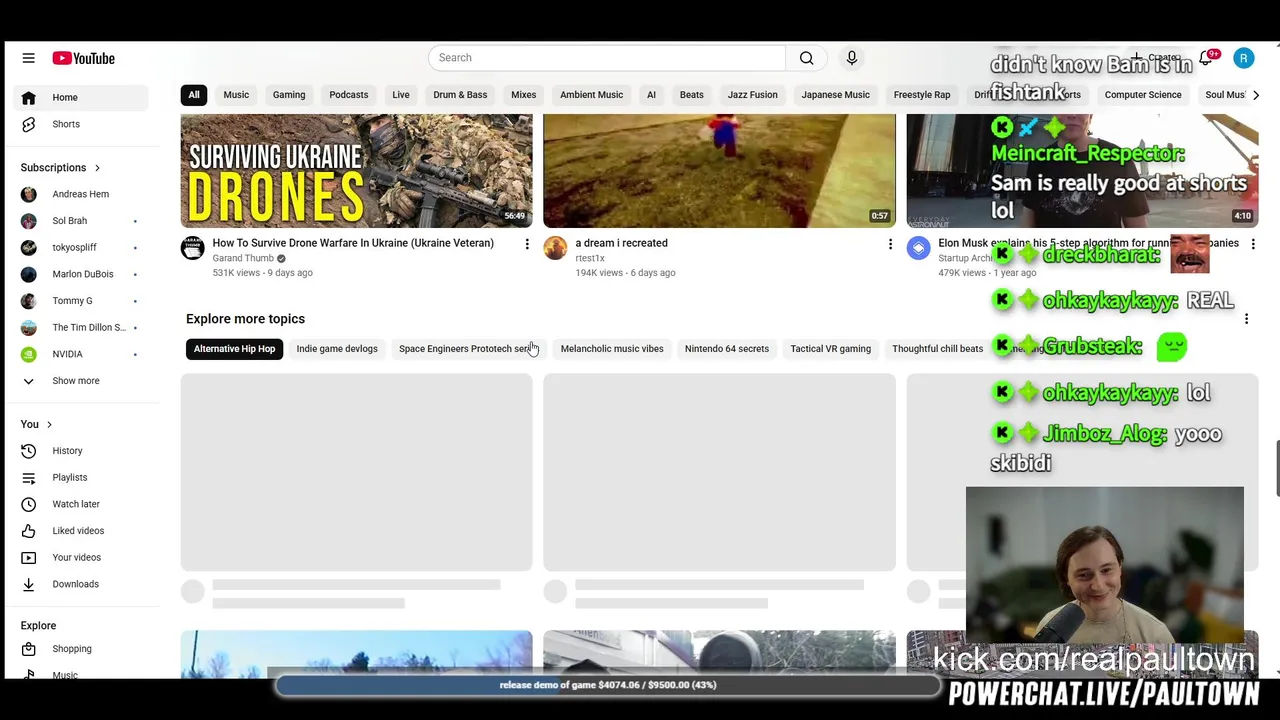This screenshot has width=1280, height=720.
Task: Open a dream i recreated title
Action: (621, 243)
